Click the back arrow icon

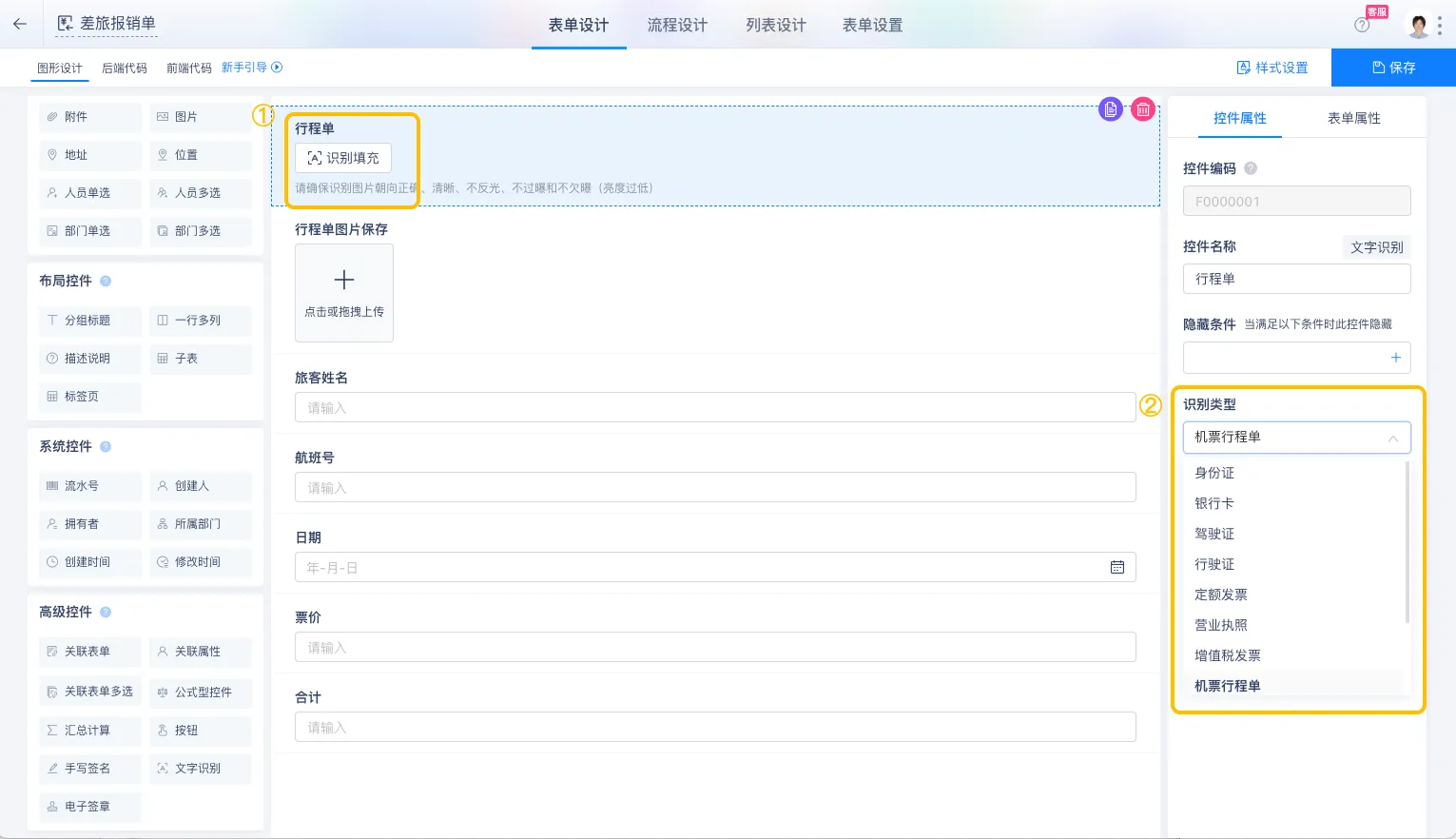[20, 24]
